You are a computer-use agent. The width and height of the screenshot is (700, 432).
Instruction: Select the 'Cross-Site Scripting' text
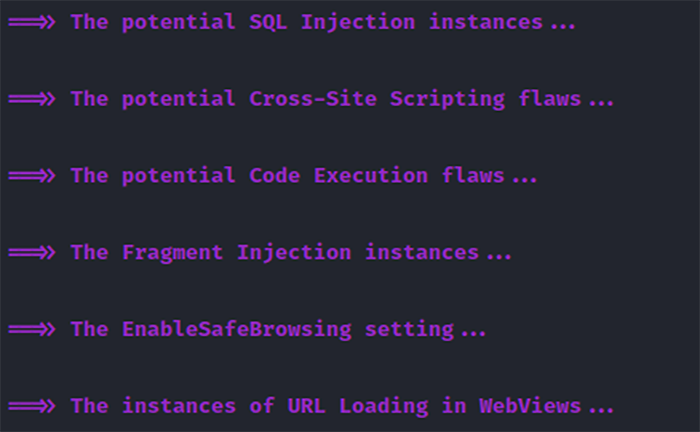(x=377, y=100)
